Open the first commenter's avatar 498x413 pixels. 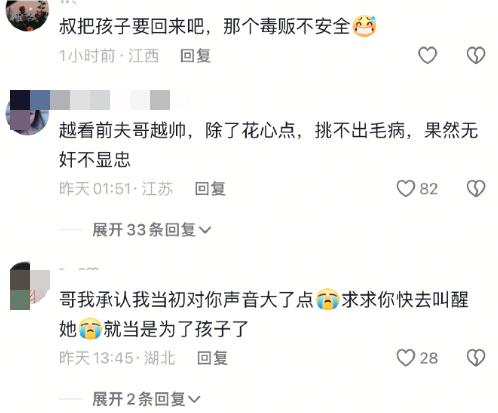click(27, 15)
